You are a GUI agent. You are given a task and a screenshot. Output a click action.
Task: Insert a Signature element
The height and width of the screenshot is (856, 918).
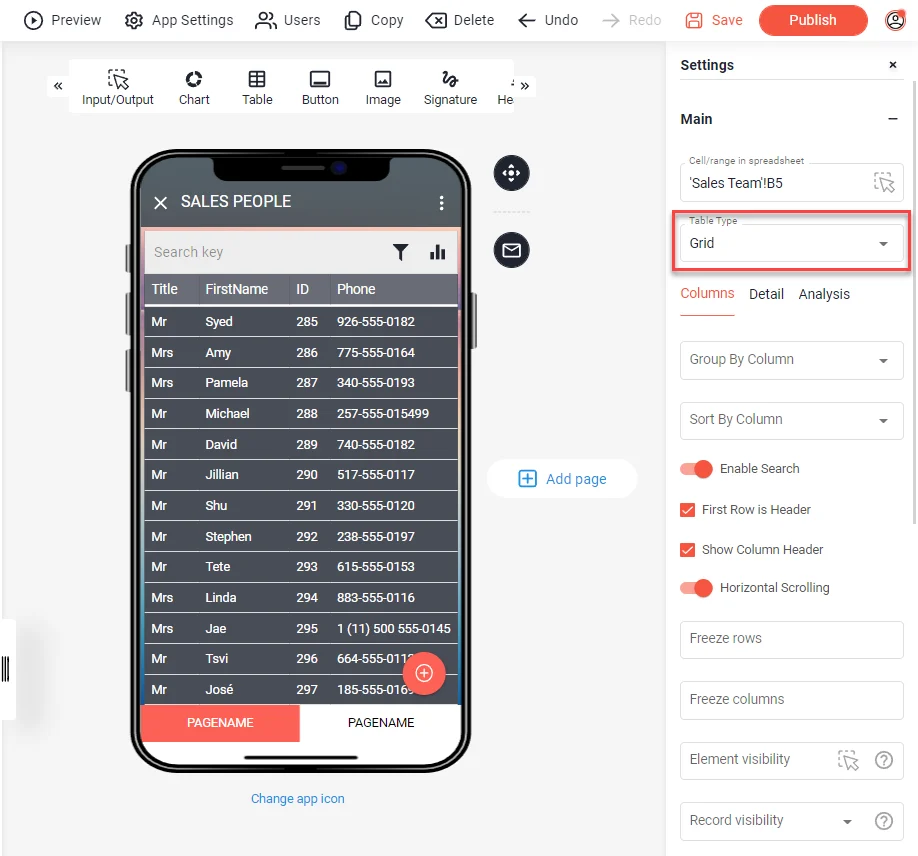[450, 87]
